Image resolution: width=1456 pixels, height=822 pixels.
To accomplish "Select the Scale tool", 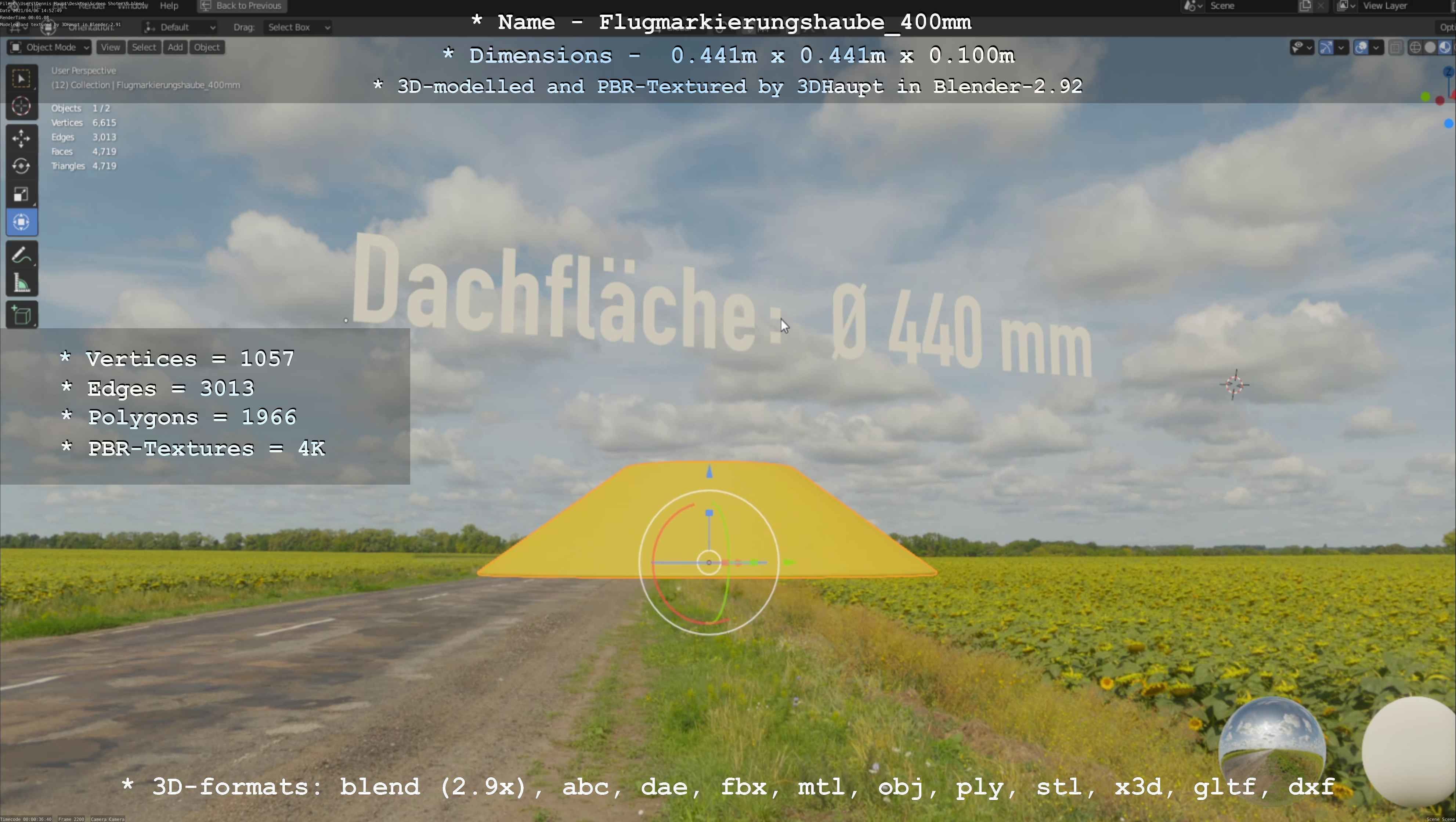I will click(21, 194).
